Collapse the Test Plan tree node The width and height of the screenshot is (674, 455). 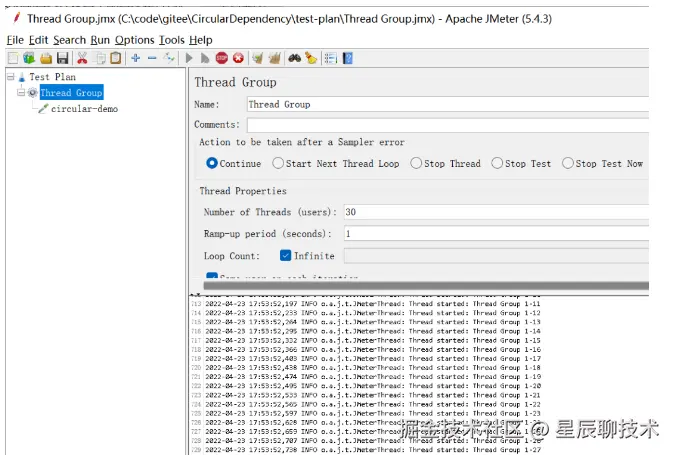(11, 77)
